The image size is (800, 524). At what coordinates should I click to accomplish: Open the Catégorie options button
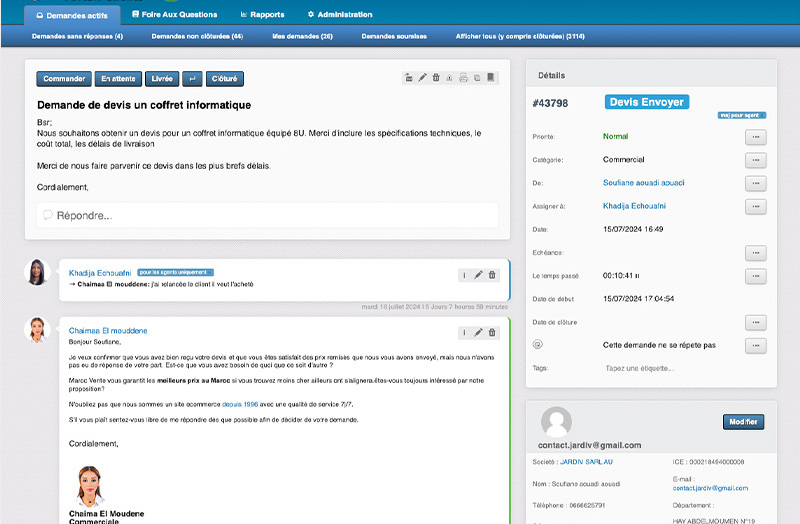(x=756, y=160)
